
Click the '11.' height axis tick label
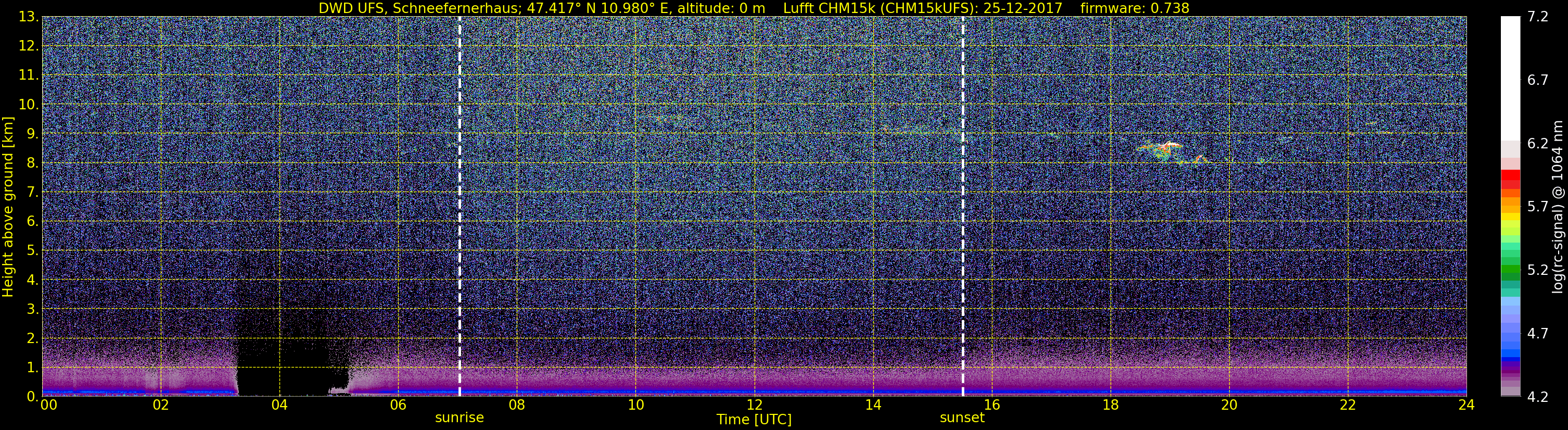(29, 75)
